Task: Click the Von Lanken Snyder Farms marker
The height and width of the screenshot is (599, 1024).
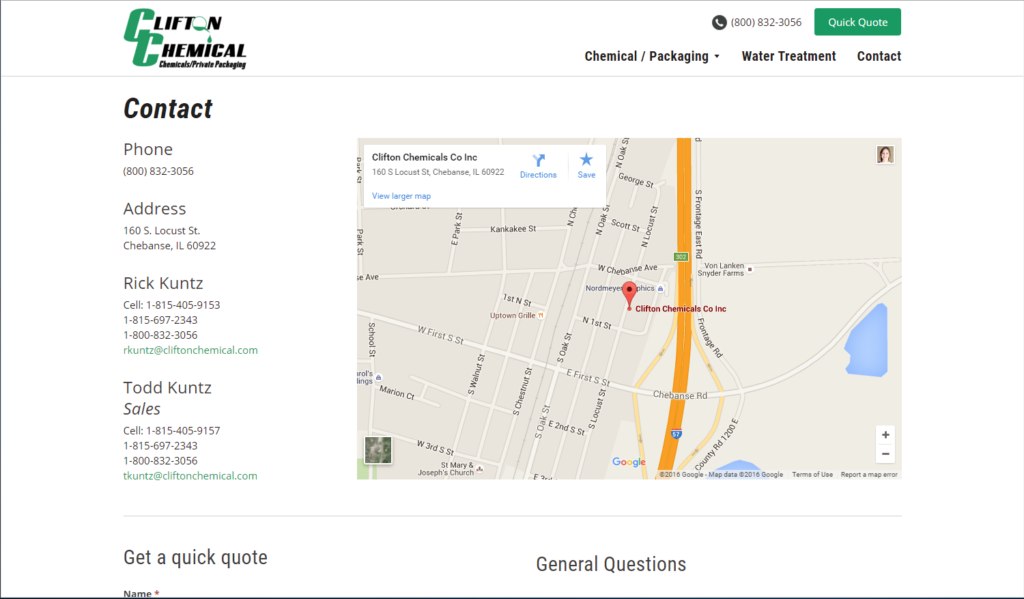Action: [750, 269]
